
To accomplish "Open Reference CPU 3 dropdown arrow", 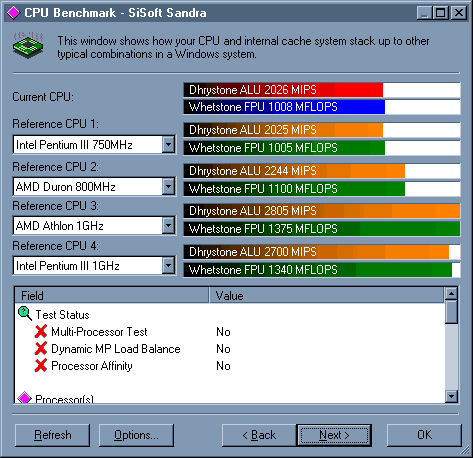I will (168, 226).
